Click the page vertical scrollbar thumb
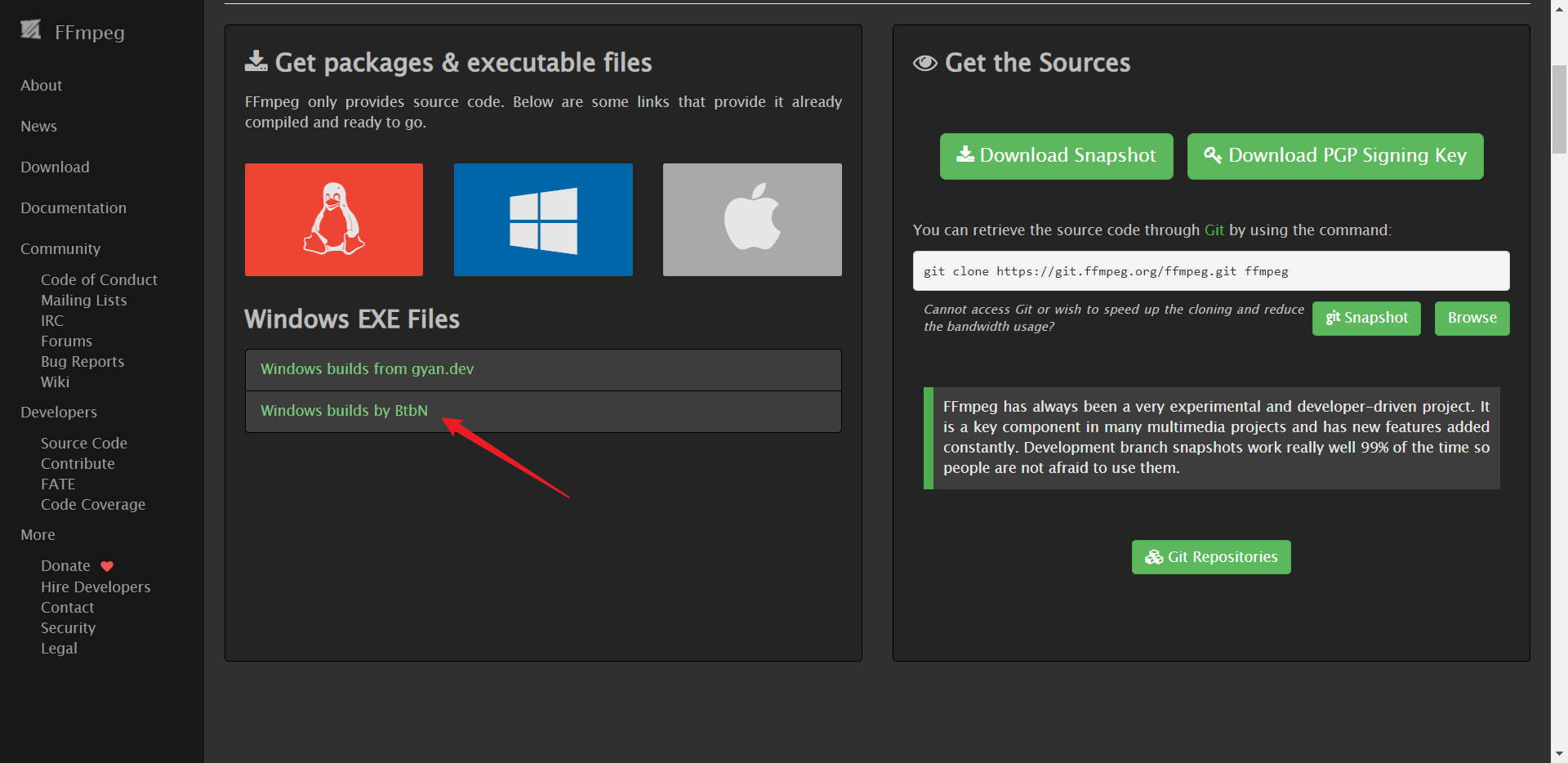The width and height of the screenshot is (1568, 763). pos(1559,109)
